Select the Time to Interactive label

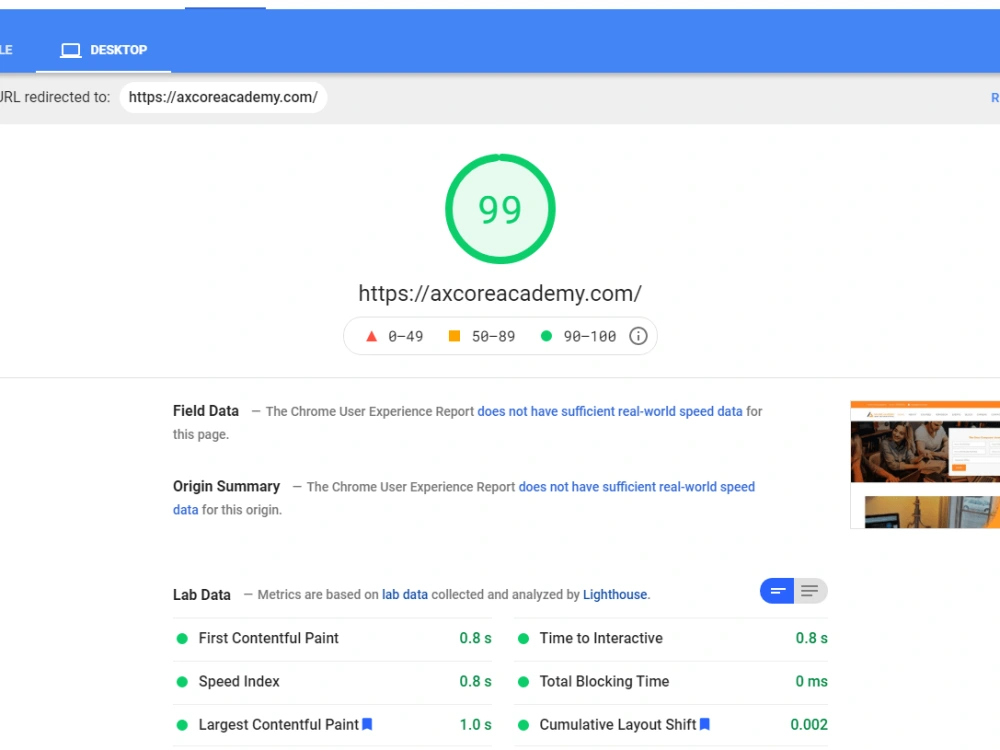(601, 638)
